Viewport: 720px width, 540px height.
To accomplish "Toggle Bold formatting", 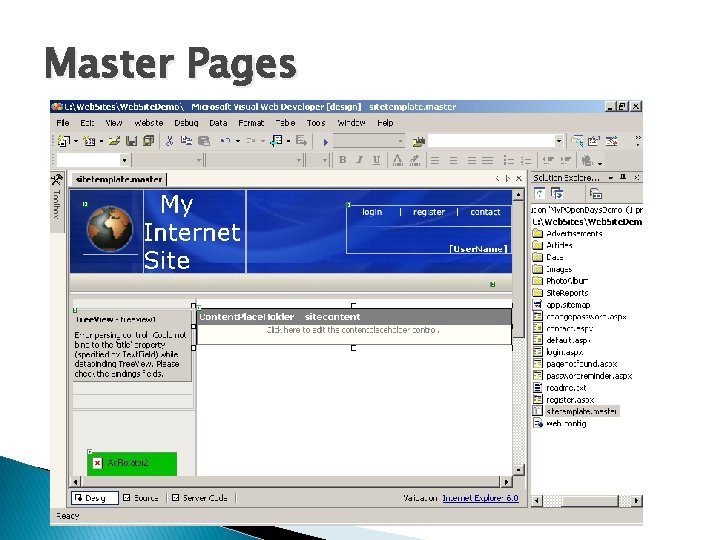I will point(342,160).
